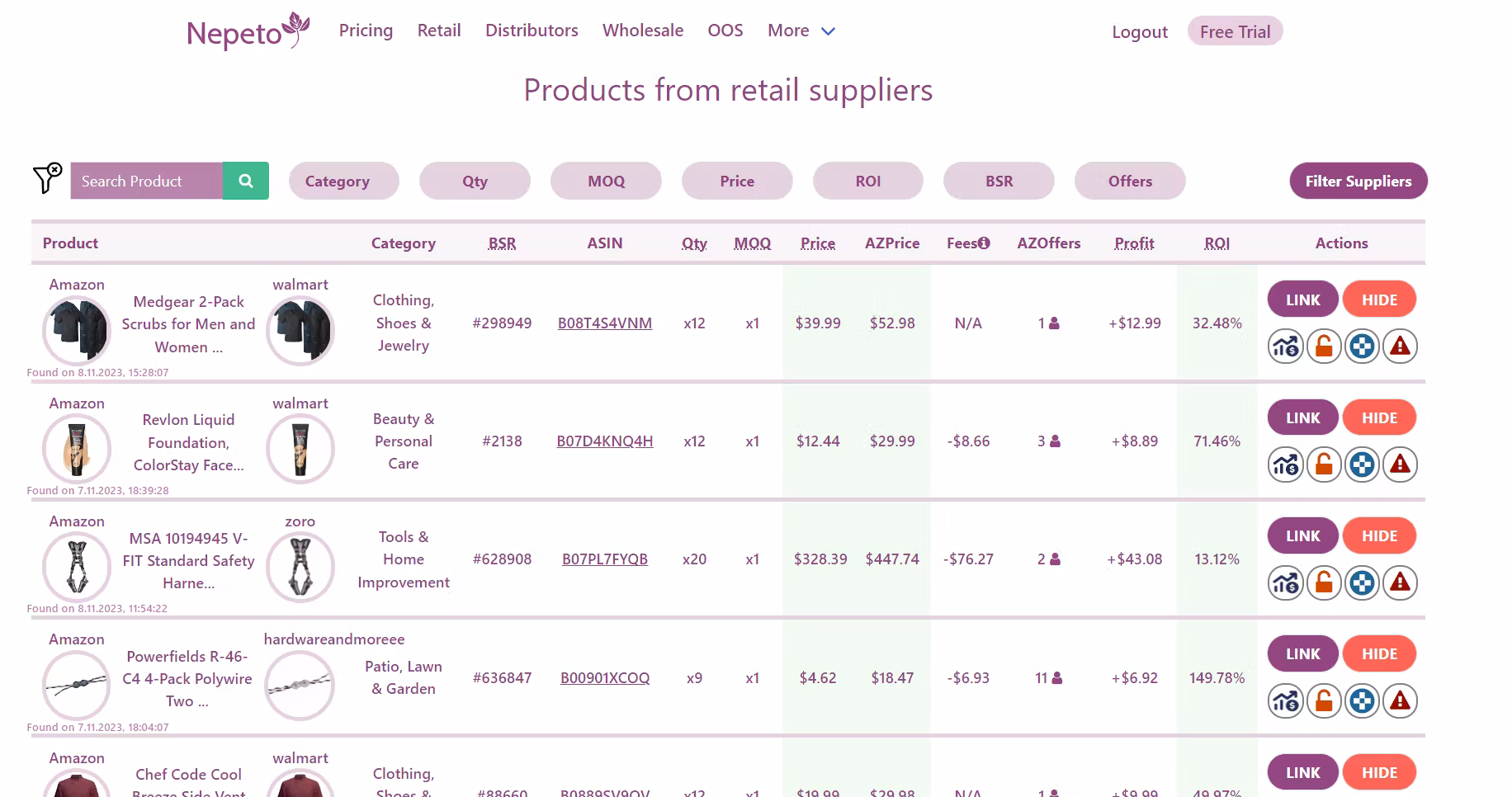1512x797 pixels.
Task: Open sales chart icon for Medgear Scrubs row
Action: coord(1286,347)
